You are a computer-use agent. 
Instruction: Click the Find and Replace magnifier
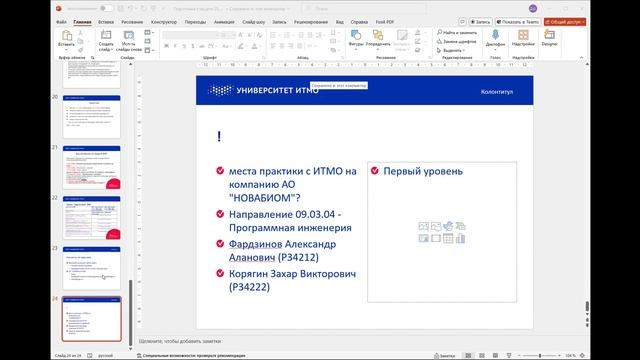coord(440,32)
